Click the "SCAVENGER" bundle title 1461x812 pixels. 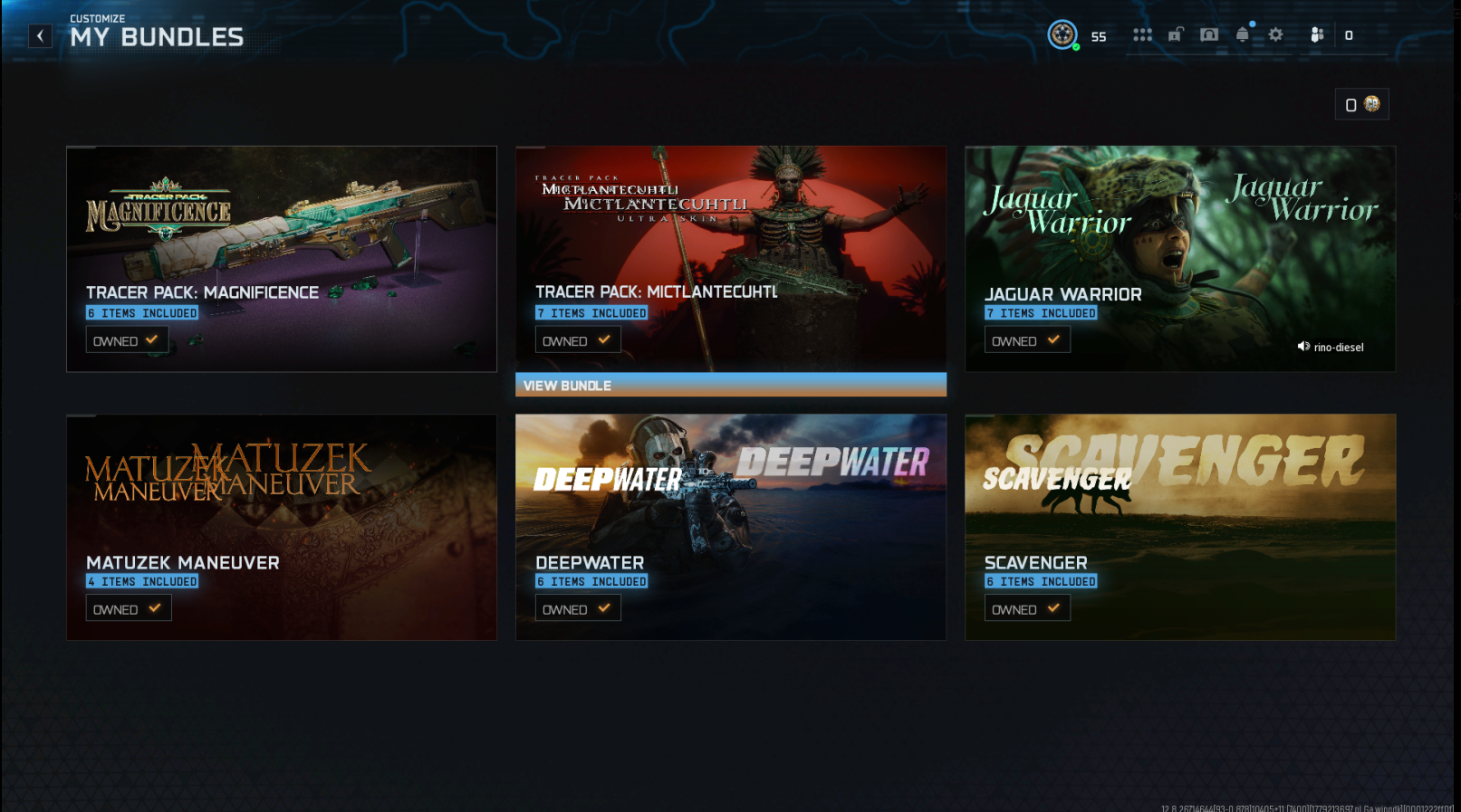pos(1036,562)
